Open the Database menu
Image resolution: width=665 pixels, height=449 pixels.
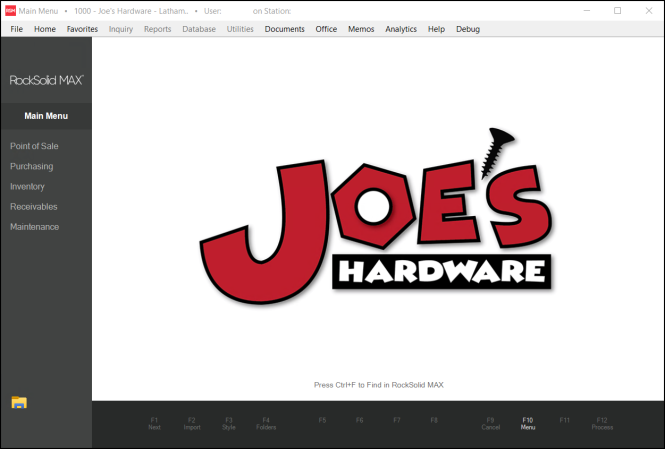tap(199, 29)
